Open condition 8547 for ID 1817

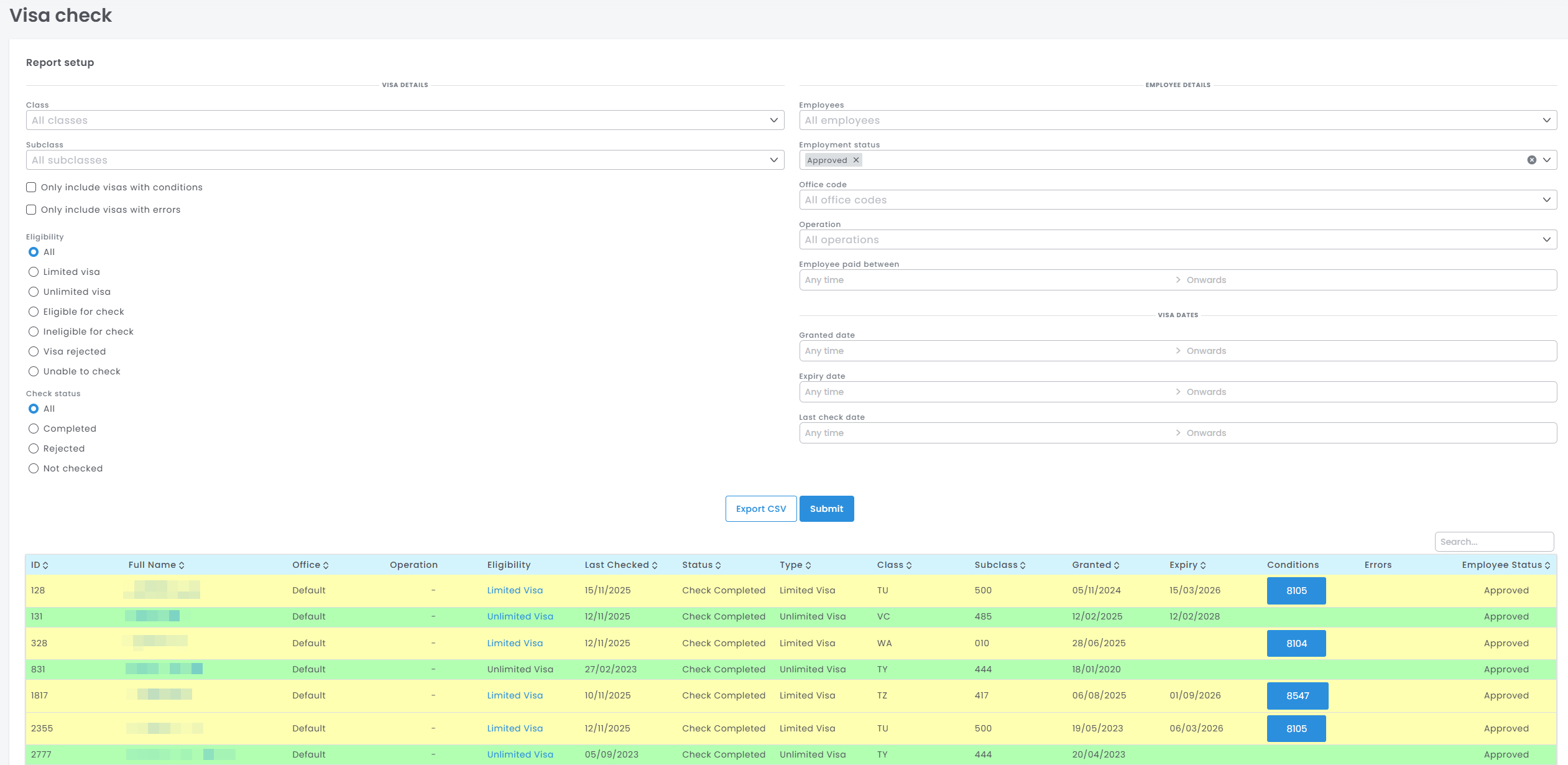tap(1297, 696)
